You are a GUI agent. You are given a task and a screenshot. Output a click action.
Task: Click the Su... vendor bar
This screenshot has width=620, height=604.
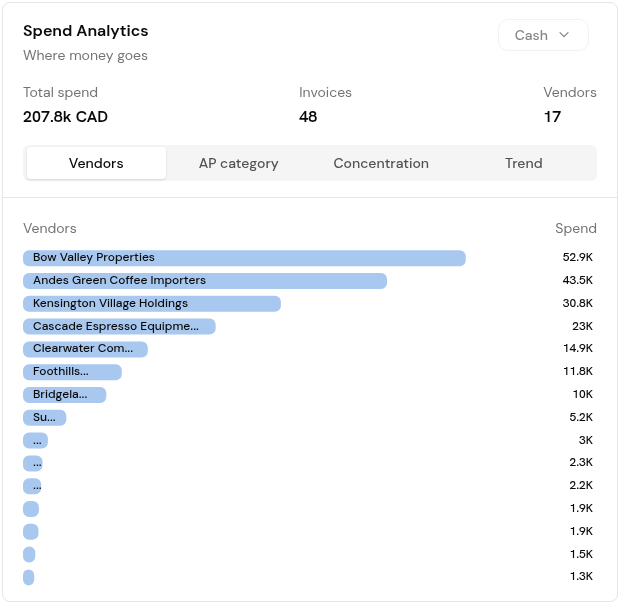tap(45, 418)
